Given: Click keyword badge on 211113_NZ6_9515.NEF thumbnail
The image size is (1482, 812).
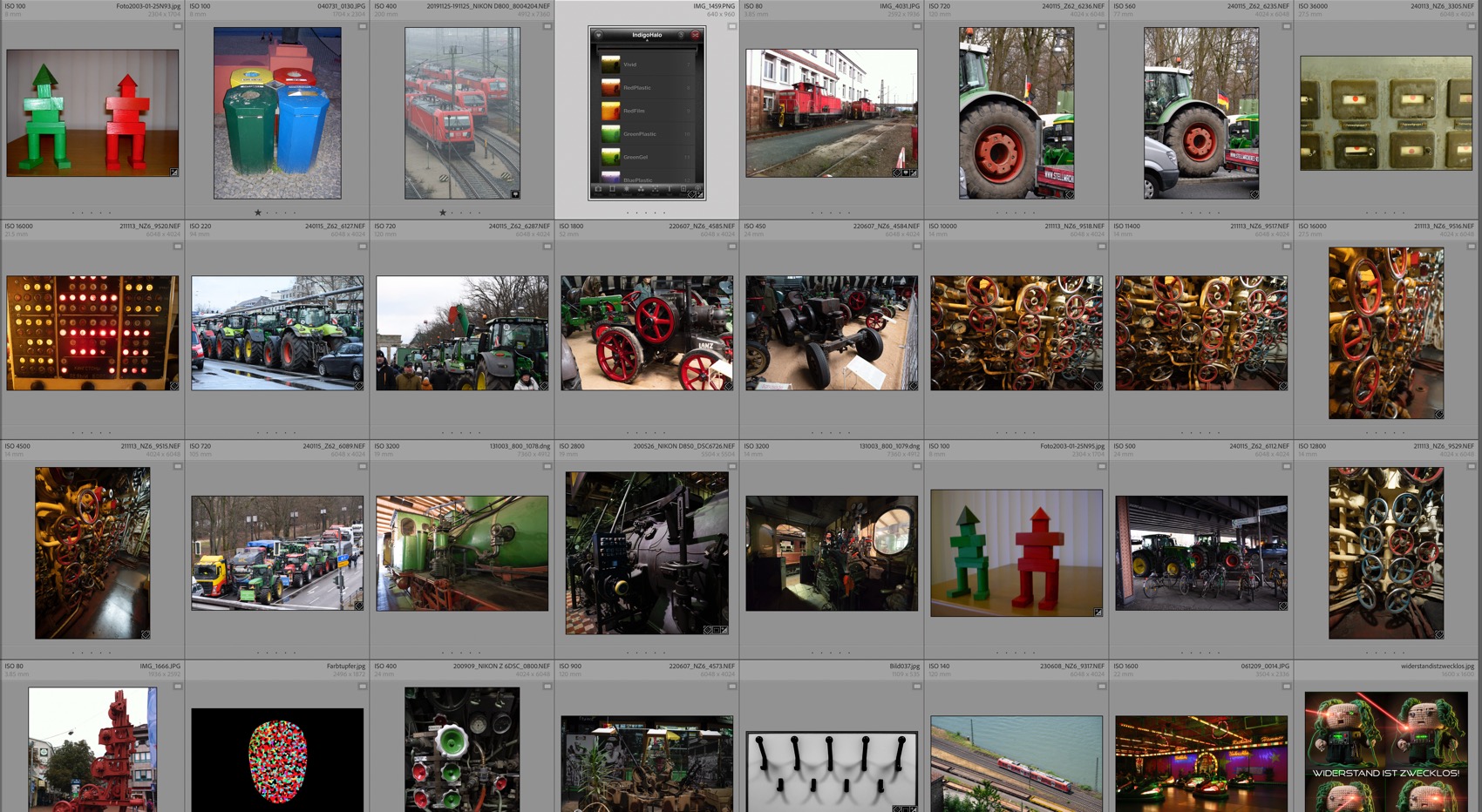Looking at the screenshot, I should point(146,634).
